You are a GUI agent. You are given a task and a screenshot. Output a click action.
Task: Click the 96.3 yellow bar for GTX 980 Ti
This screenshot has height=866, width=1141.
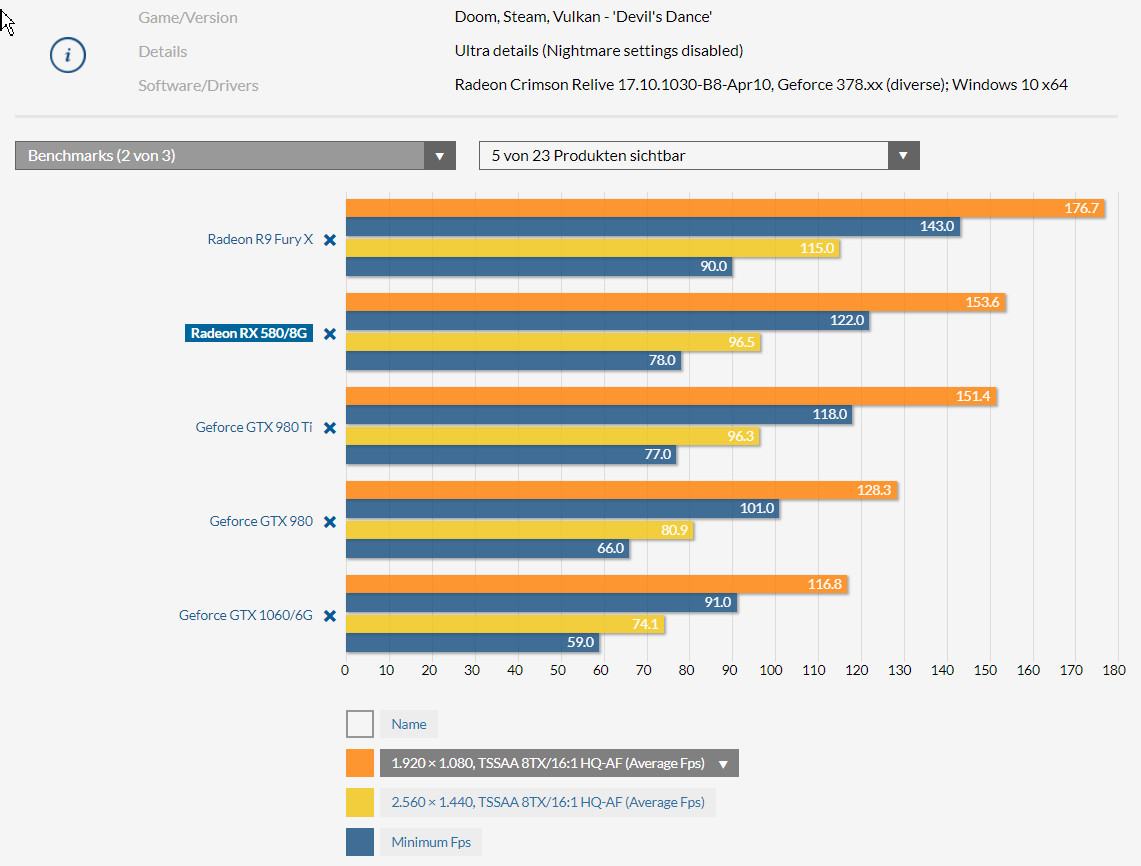coord(553,436)
